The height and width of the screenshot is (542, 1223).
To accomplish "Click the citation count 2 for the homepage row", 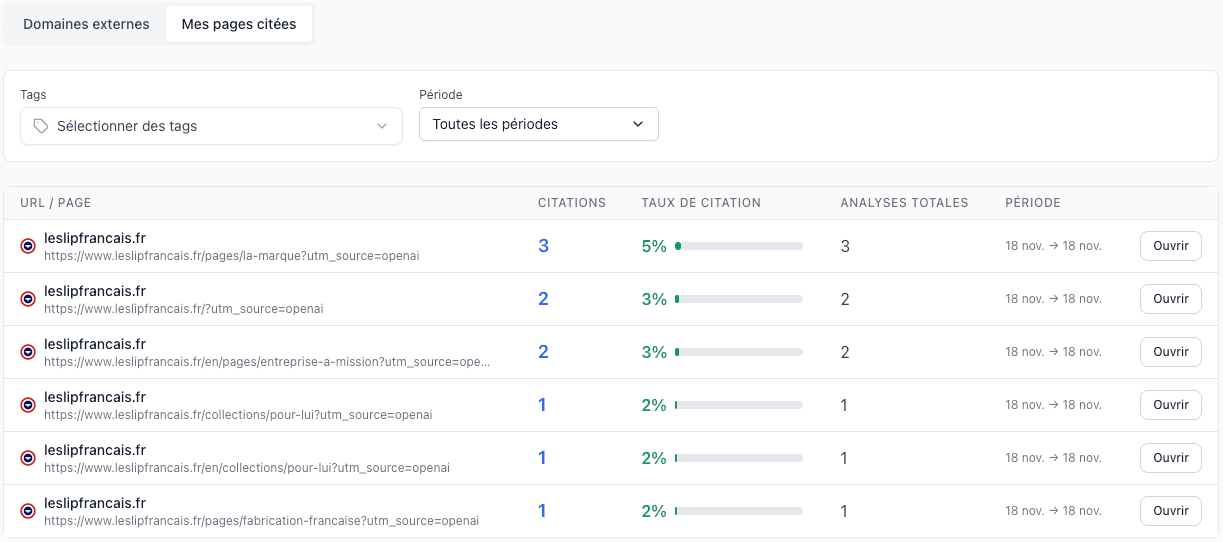I will 543,299.
